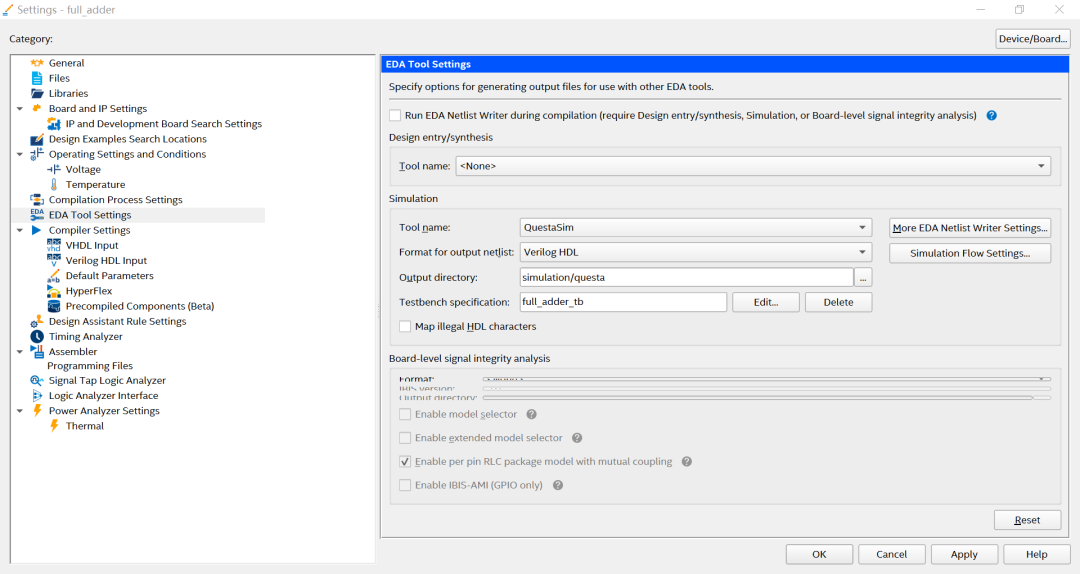Click the Timing Analyzer clock icon

pos(37,337)
